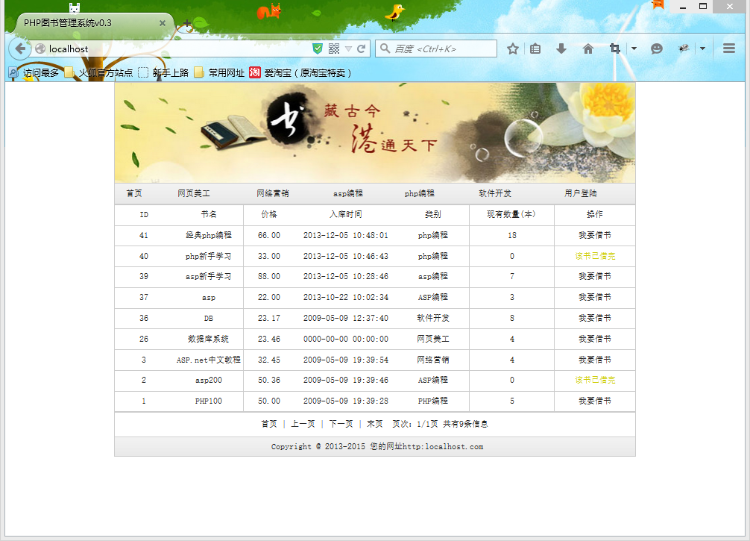
Task: Open a new tab with plus
Action: pyautogui.click(x=187, y=23)
